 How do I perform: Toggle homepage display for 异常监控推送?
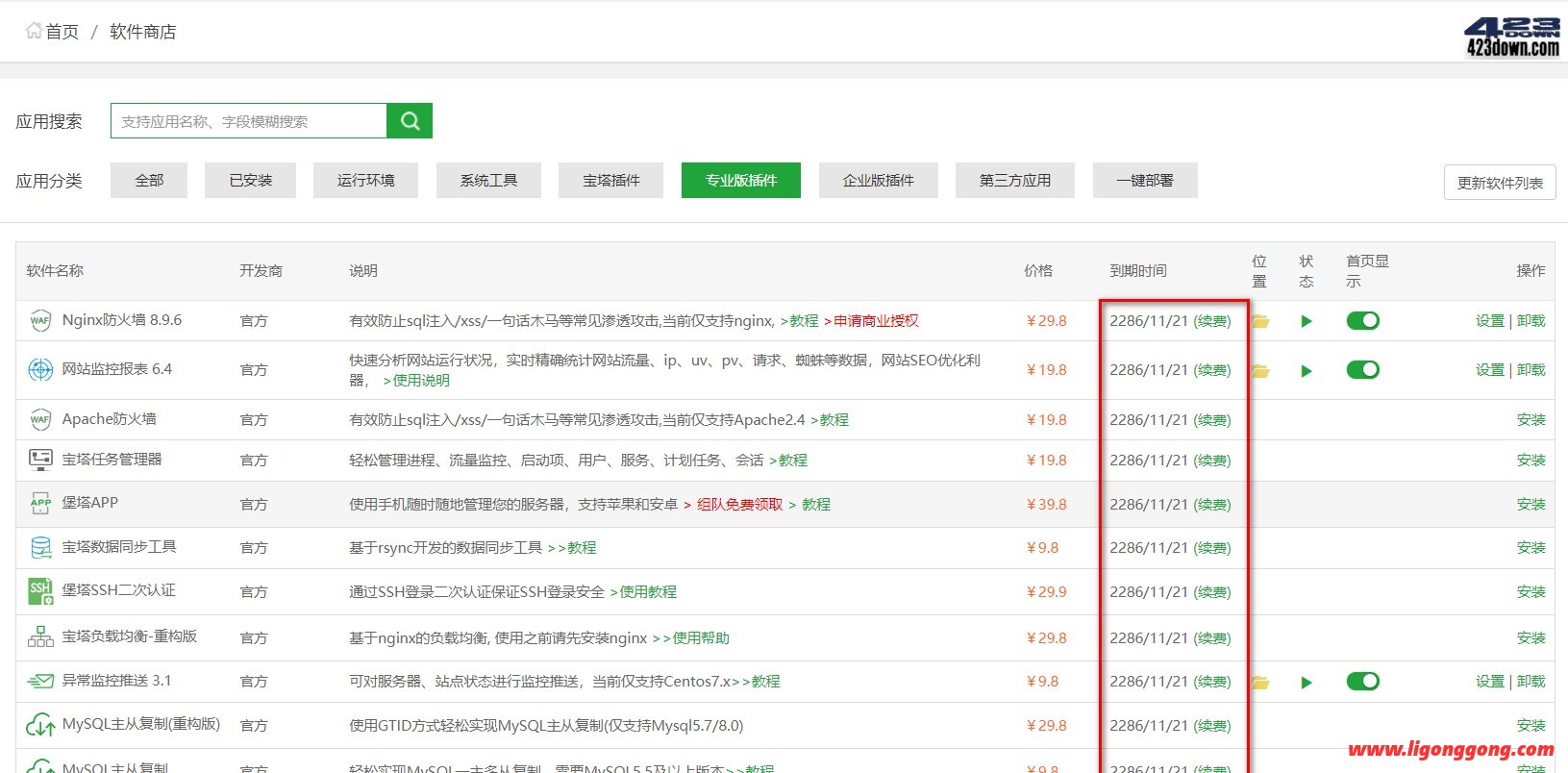1362,681
